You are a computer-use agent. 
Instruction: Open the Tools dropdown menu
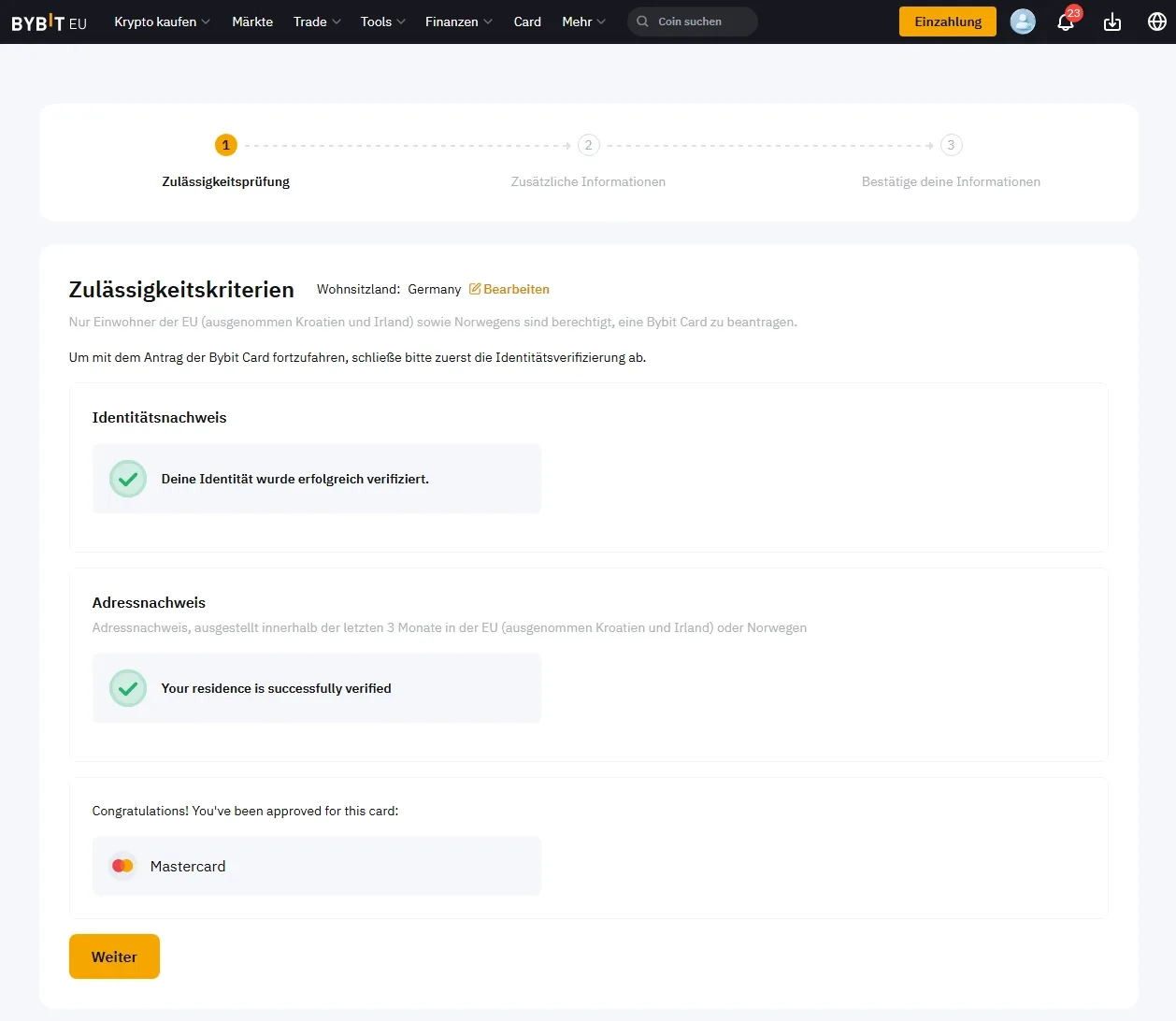pyautogui.click(x=377, y=22)
